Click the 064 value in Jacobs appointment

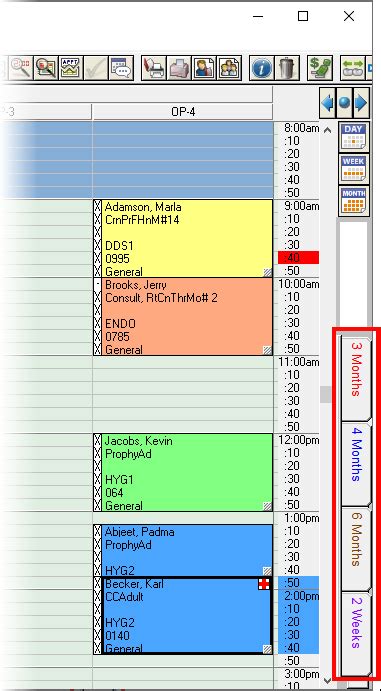pos(114,493)
